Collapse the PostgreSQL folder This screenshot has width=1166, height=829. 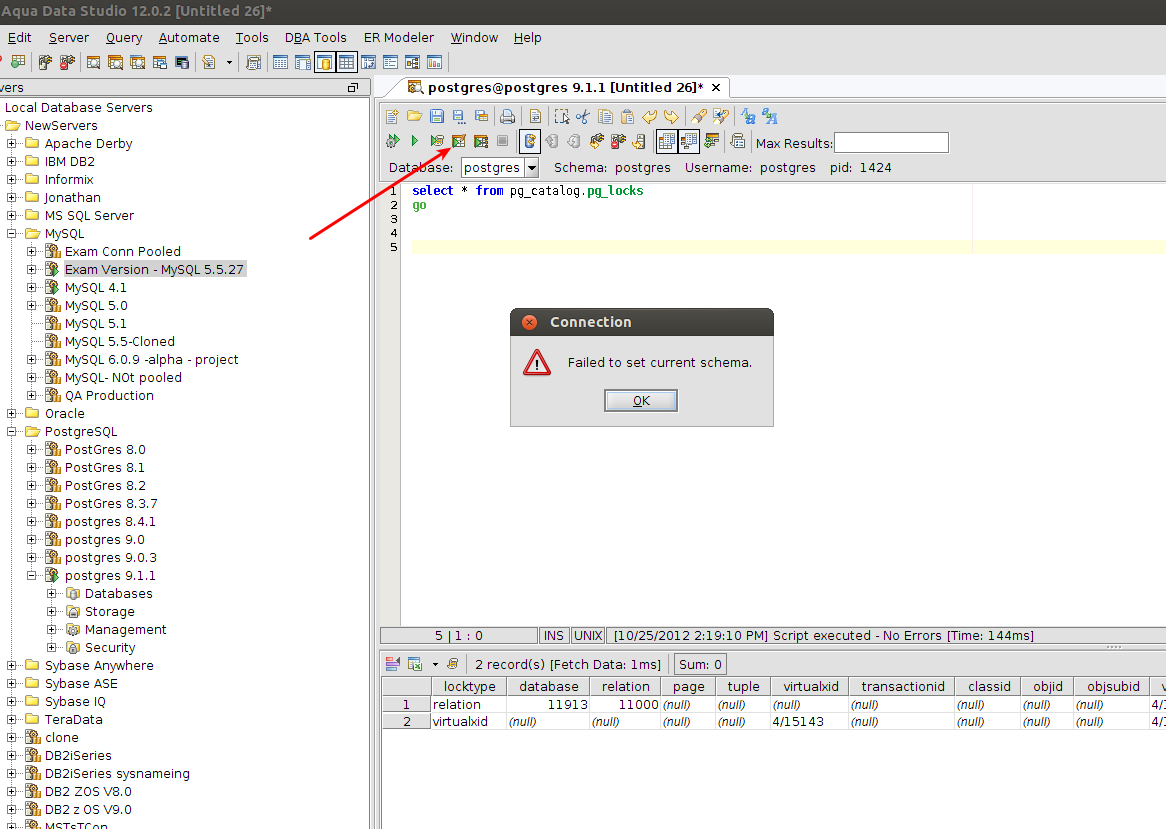coord(12,431)
